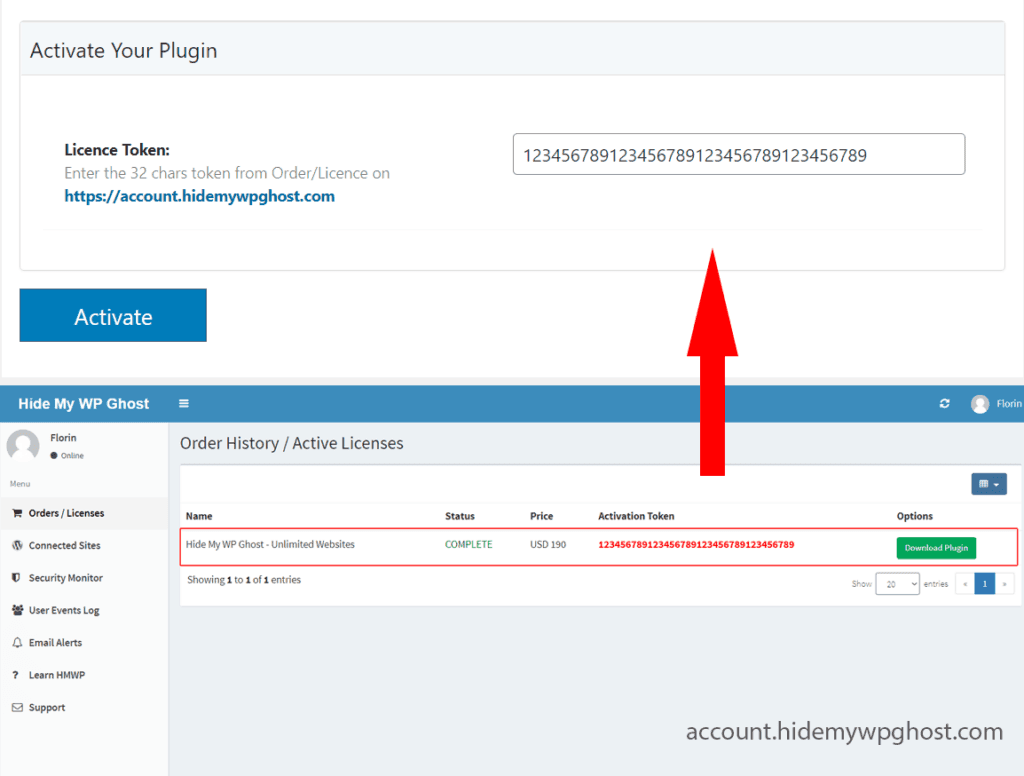Image resolution: width=1024 pixels, height=776 pixels.
Task: Open User Events Log menu item
Action: tap(63, 610)
